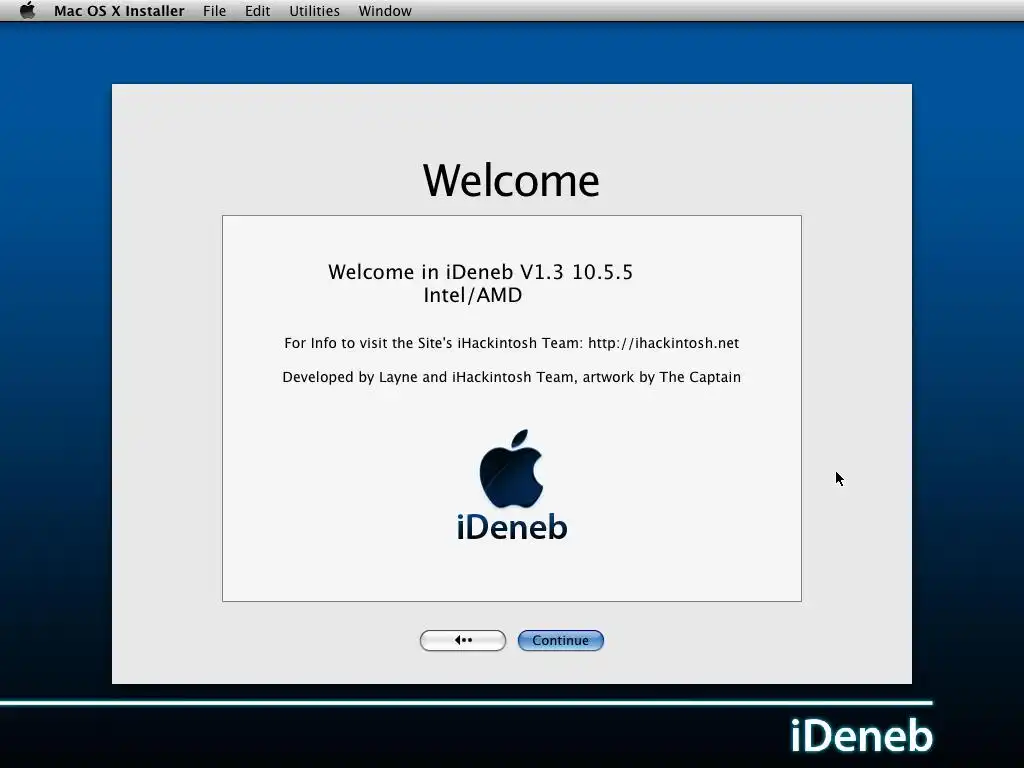Screen dimensions: 1024x768
Task: Click the iDeneb Apple logo image
Action: click(511, 469)
